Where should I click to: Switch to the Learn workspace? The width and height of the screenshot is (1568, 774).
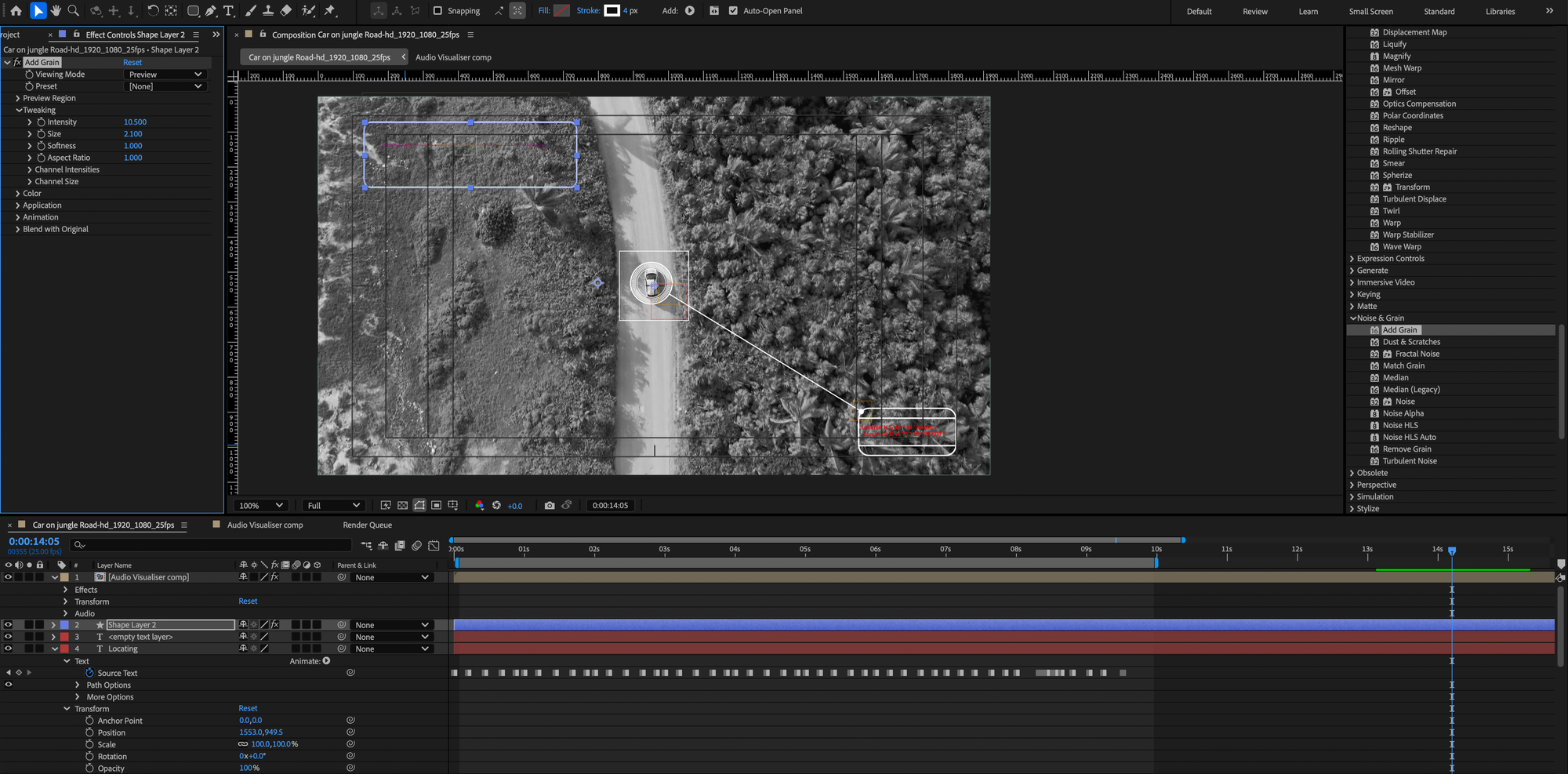[x=1308, y=12]
